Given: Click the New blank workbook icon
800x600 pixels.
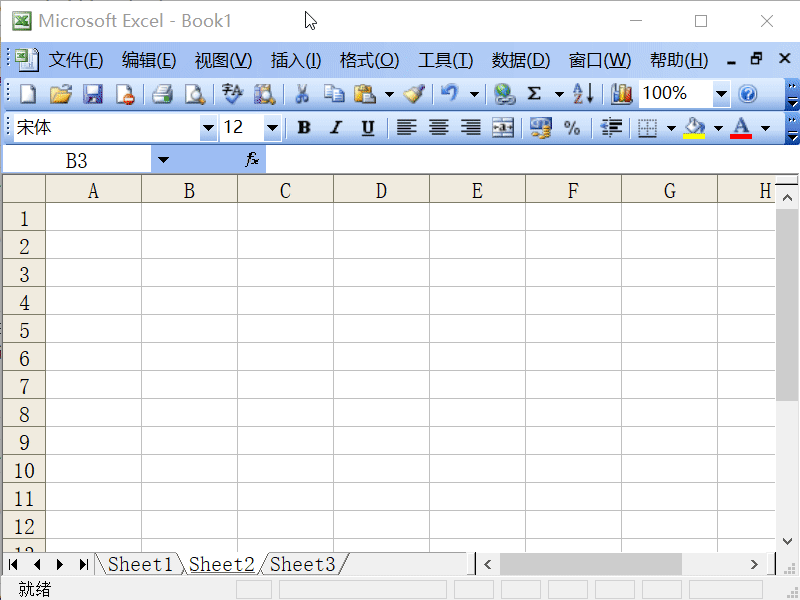Looking at the screenshot, I should pos(28,94).
